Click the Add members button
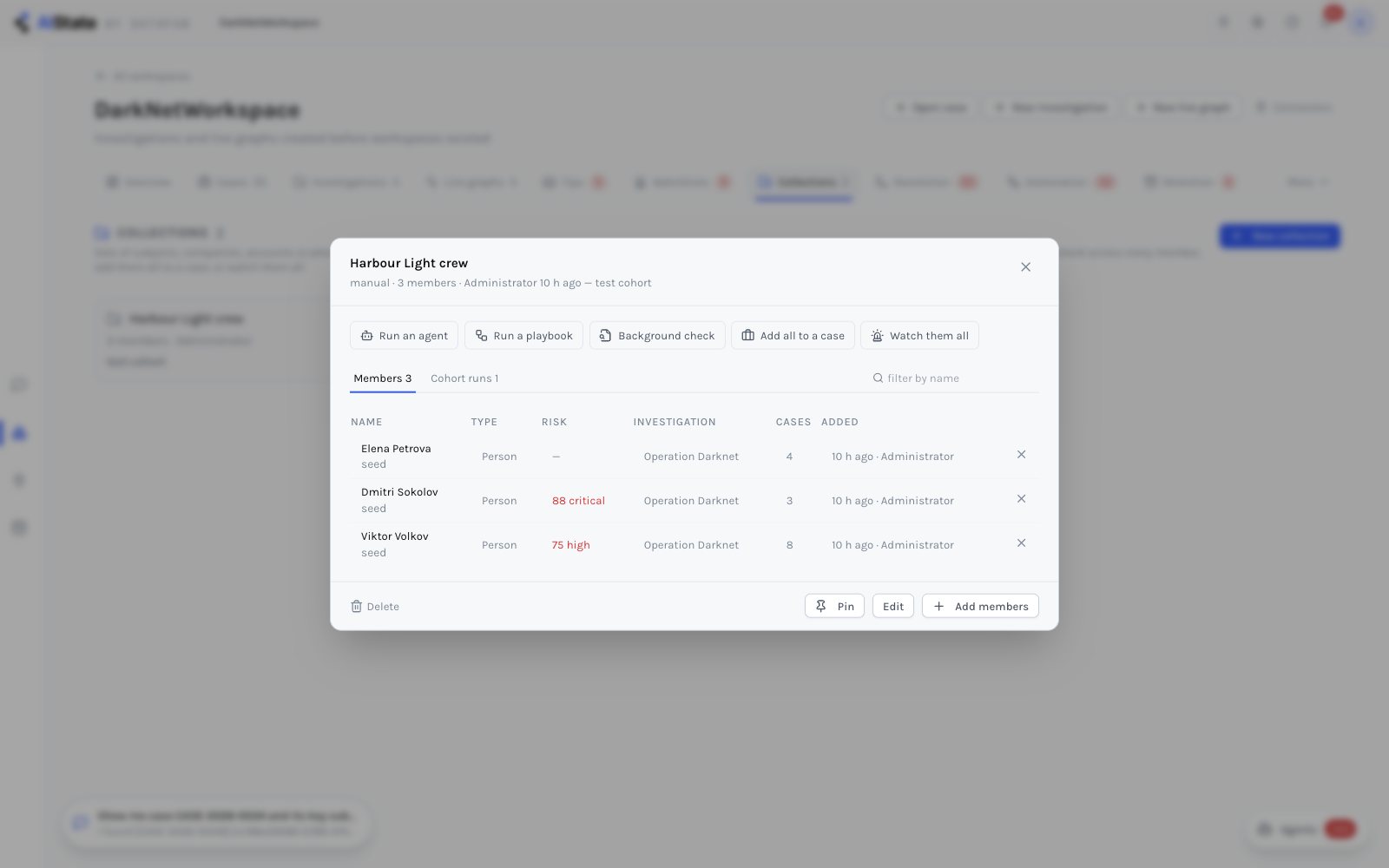Image resolution: width=1389 pixels, height=868 pixels. coord(980,606)
